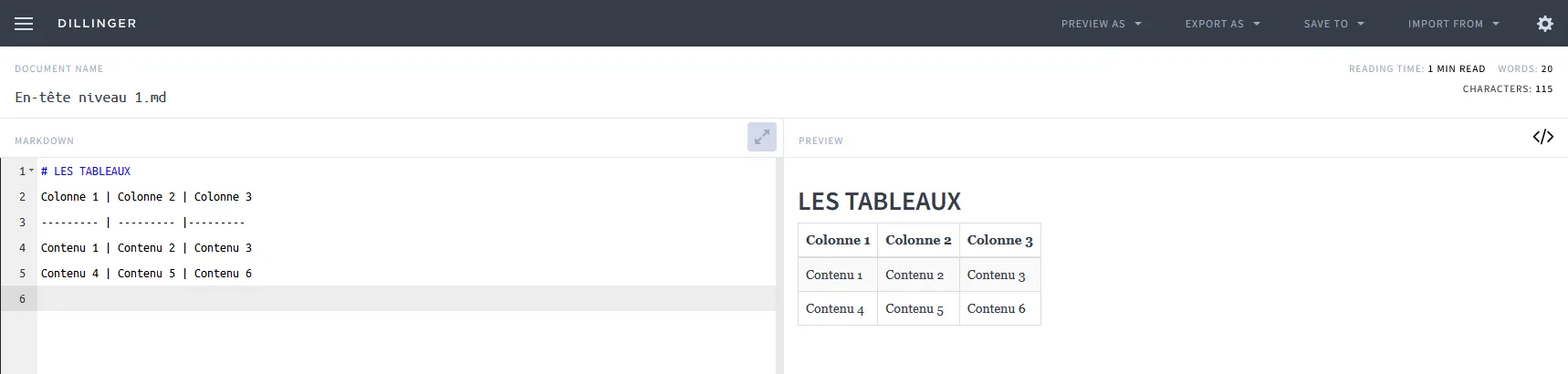Toggle HTML code view icon in preview
1568x374 pixels.
click(x=1542, y=137)
